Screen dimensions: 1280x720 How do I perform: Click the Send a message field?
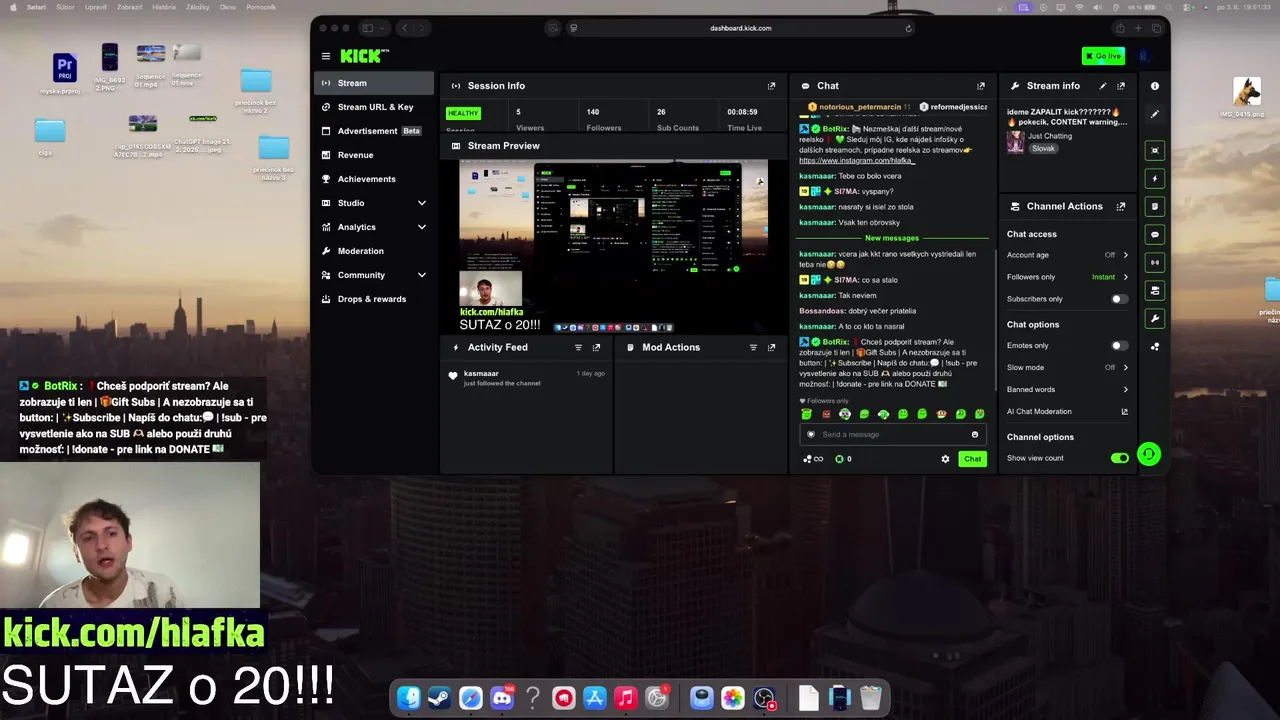click(893, 435)
